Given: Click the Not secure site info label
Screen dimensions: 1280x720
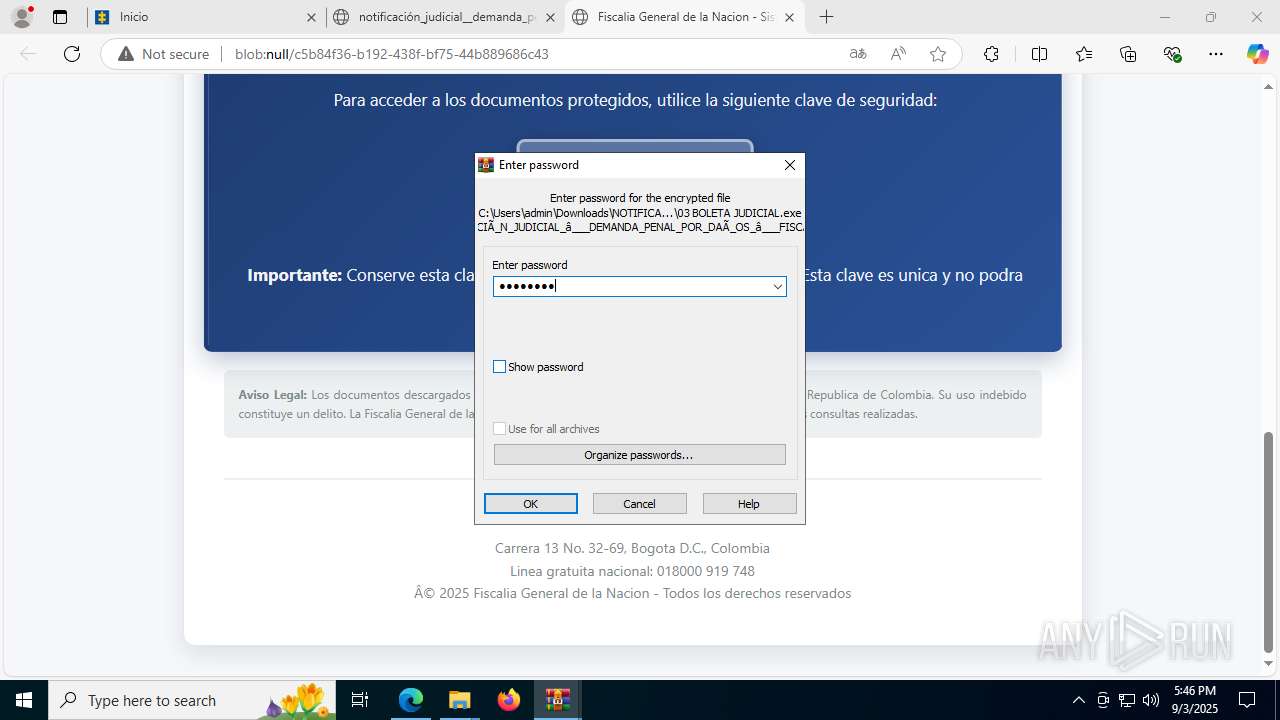Looking at the screenshot, I should click(164, 54).
